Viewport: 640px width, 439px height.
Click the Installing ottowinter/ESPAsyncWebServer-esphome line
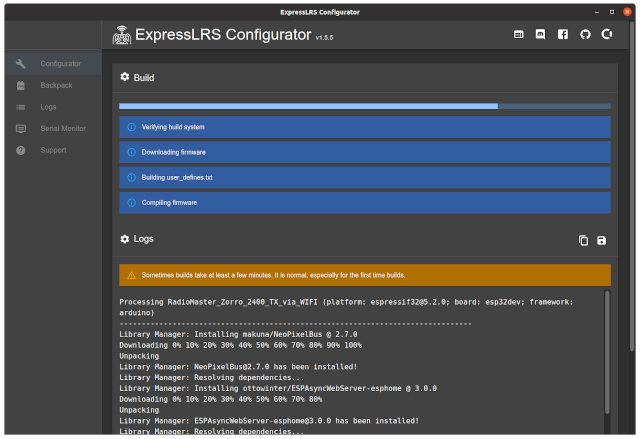pyautogui.click(x=278, y=388)
